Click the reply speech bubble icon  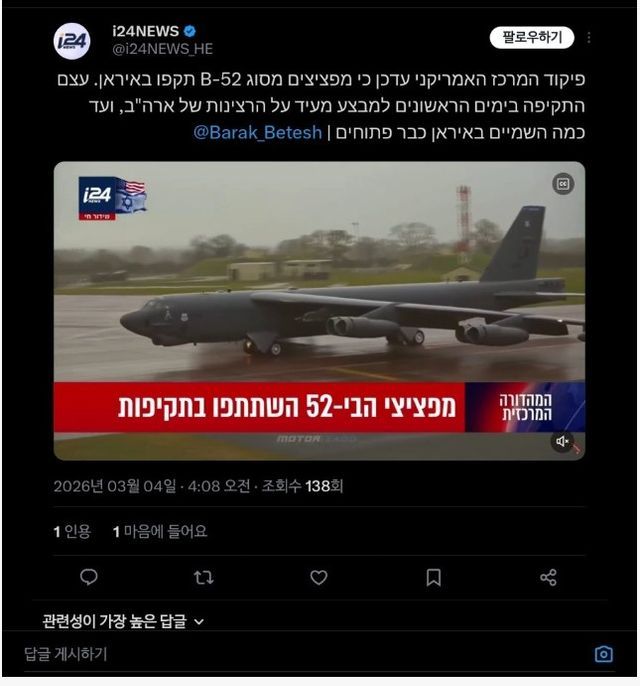[x=89, y=577]
